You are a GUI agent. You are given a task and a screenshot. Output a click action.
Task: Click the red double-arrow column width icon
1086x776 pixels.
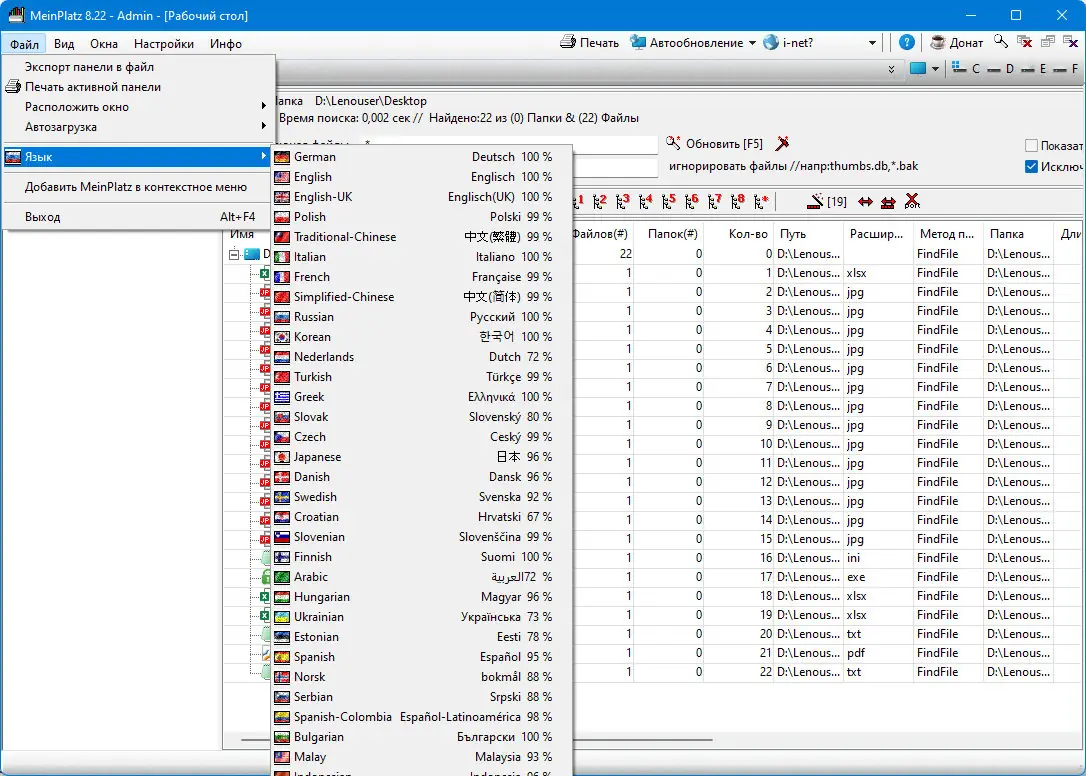[x=866, y=202]
